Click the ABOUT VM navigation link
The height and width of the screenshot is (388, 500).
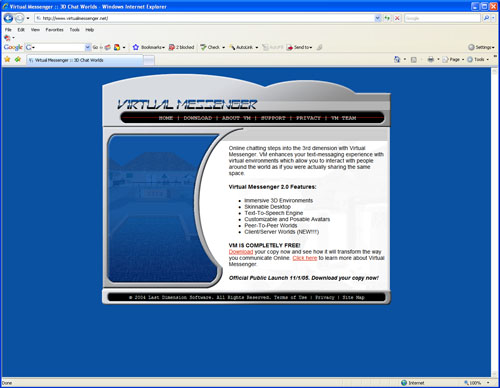[x=236, y=118]
